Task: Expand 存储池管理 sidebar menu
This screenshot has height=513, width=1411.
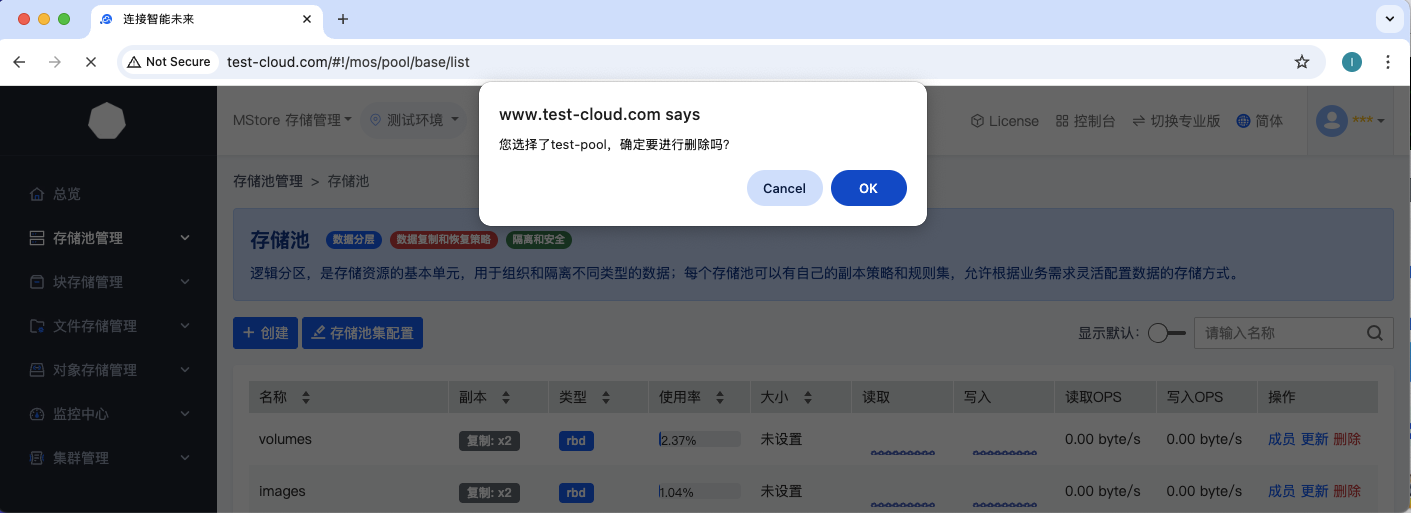Action: click(108, 238)
